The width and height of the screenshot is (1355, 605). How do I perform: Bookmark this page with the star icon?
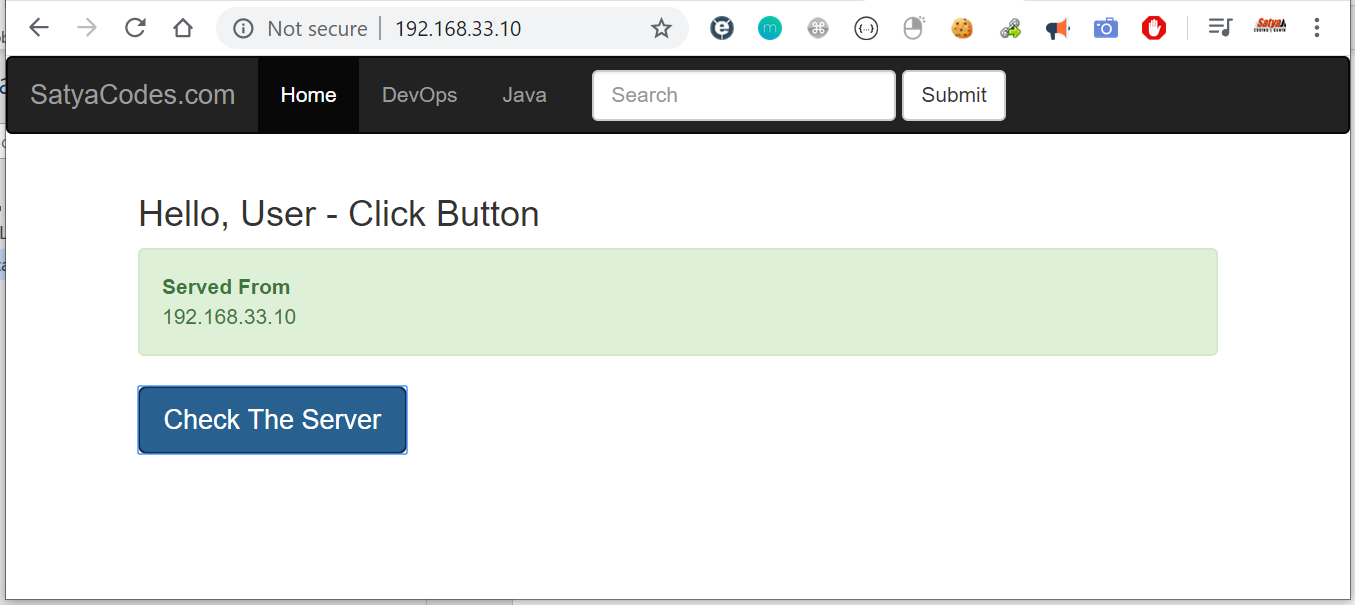coord(661,29)
